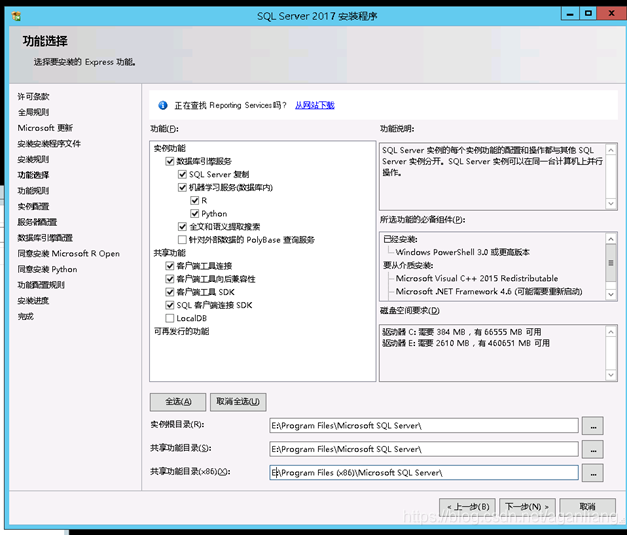Click the 共享功能目录(x86) path field
Viewport: 627px width, 535px height.
tap(424, 473)
